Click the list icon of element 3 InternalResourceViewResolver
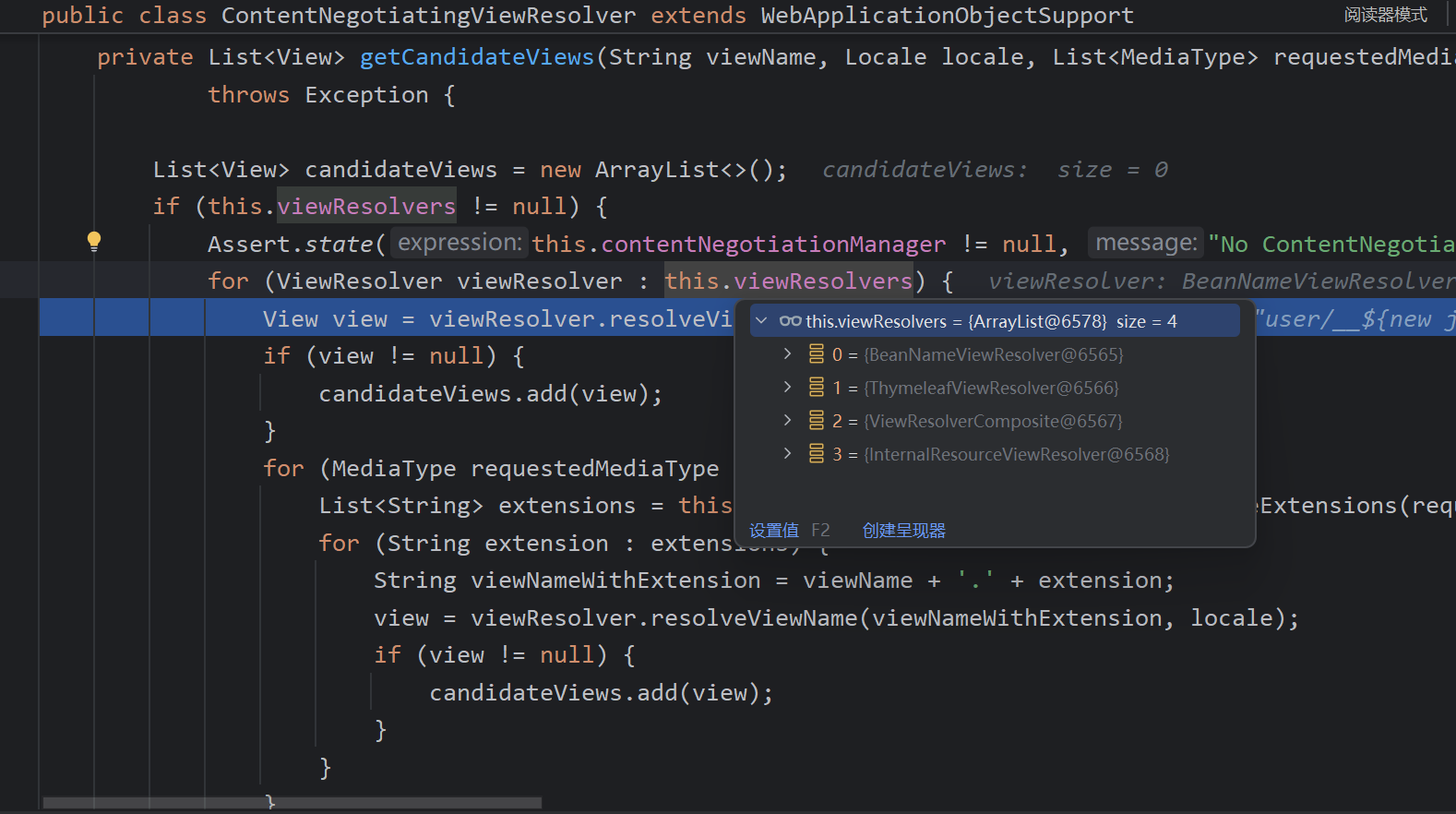 [x=817, y=454]
